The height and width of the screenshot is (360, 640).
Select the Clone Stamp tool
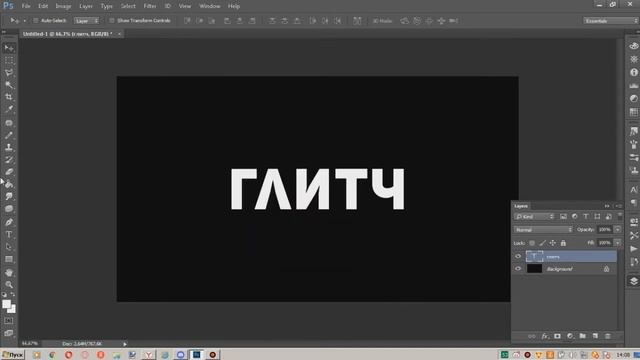click(9, 147)
